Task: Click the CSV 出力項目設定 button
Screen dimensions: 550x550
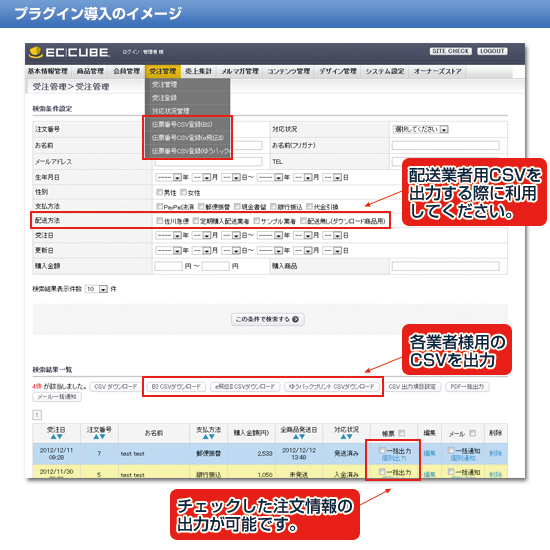Action: [412, 387]
